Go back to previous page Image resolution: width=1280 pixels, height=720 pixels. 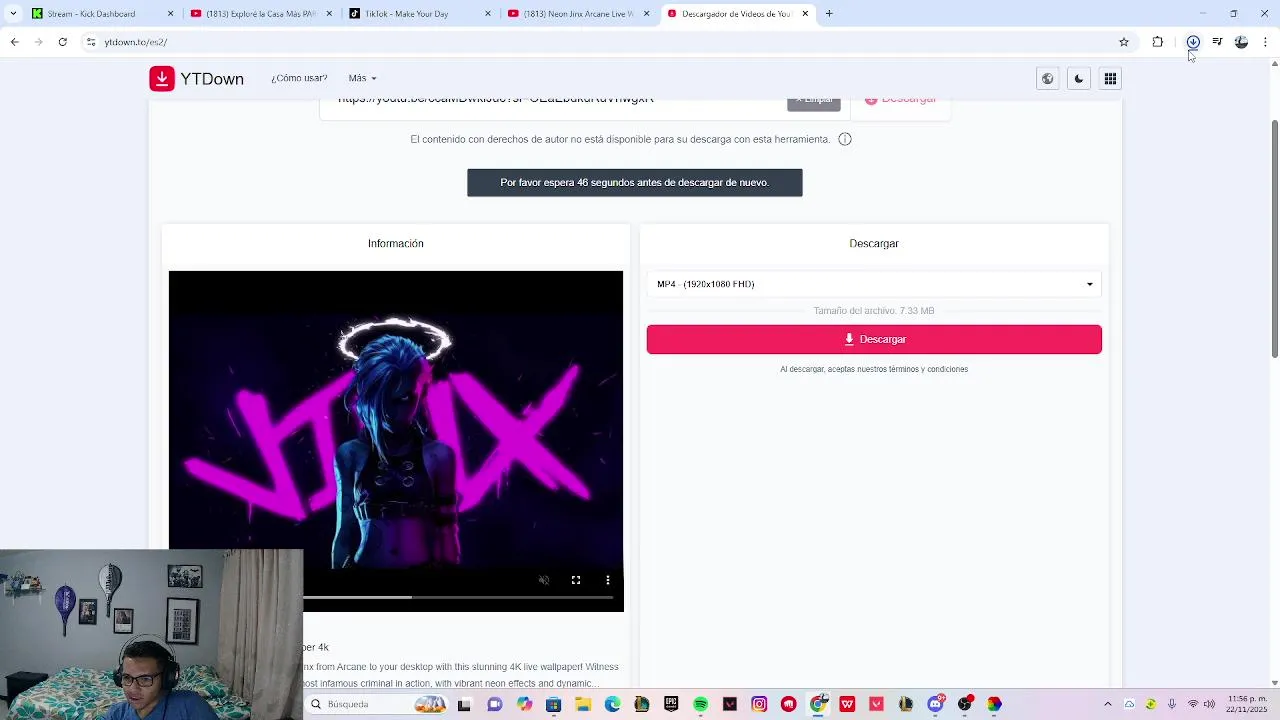pos(14,42)
